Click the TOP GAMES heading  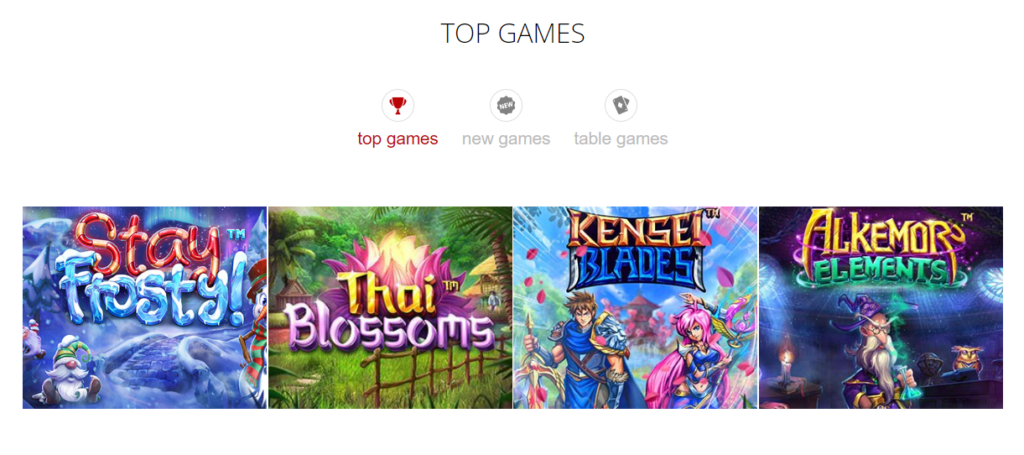(x=513, y=34)
